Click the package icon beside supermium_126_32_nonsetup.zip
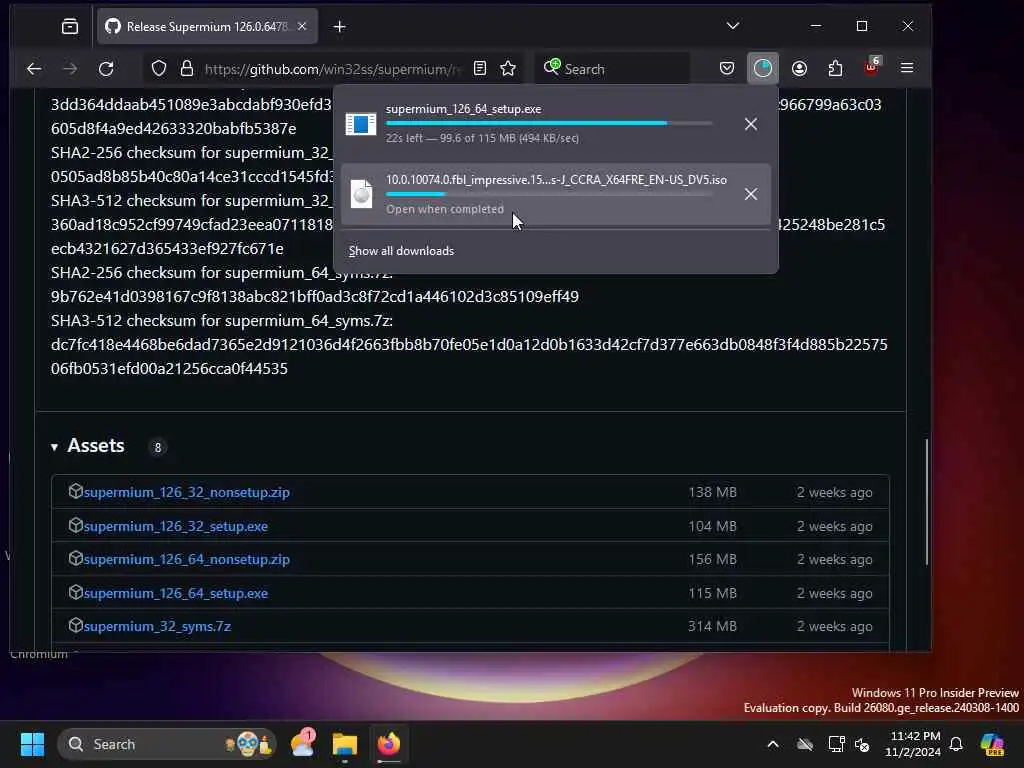1024x768 pixels. click(76, 491)
